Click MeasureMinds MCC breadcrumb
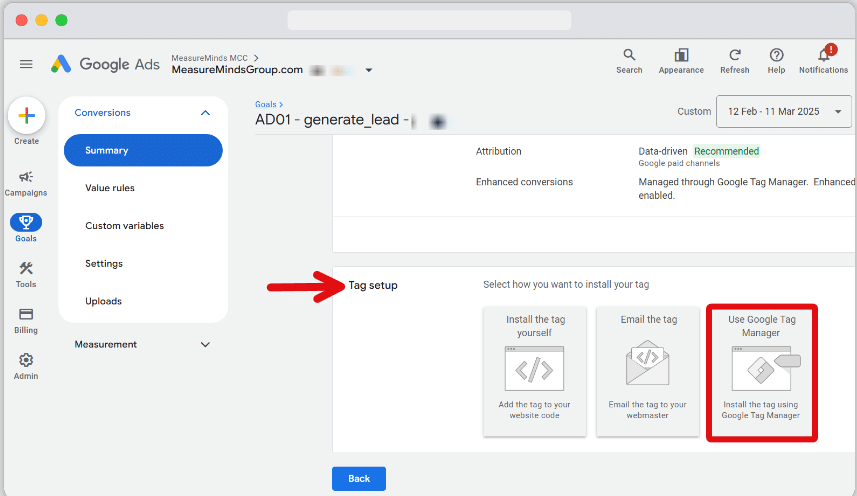 209,58
